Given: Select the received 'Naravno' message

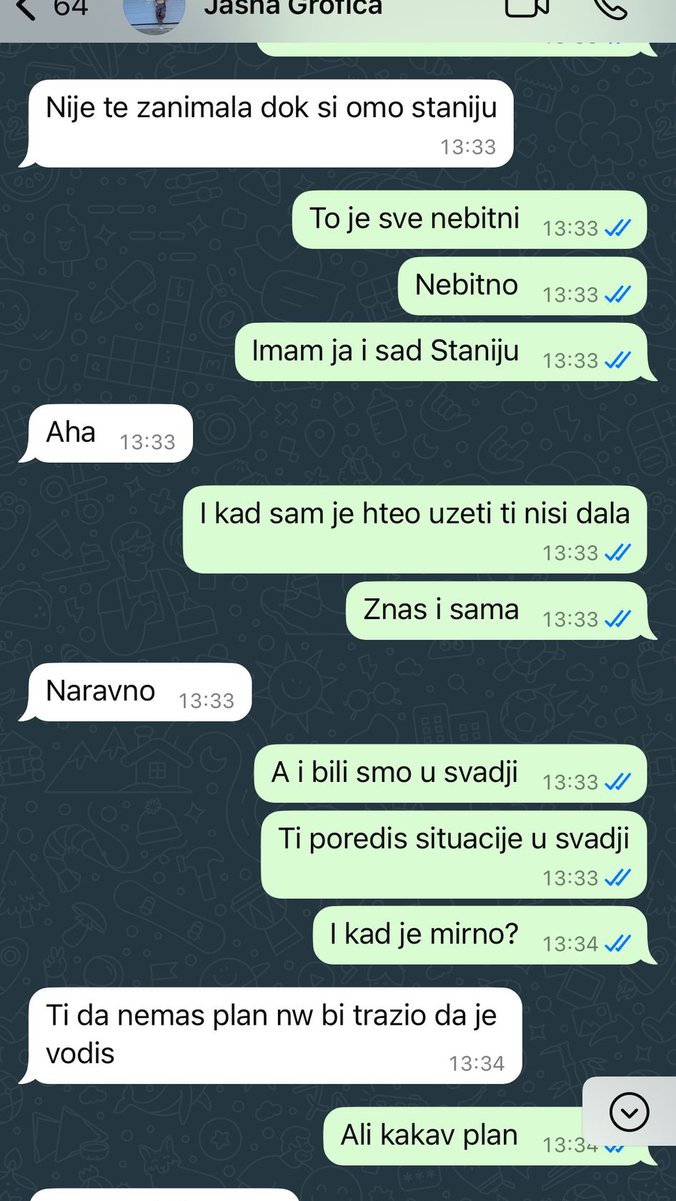Looking at the screenshot, I should coord(135,692).
